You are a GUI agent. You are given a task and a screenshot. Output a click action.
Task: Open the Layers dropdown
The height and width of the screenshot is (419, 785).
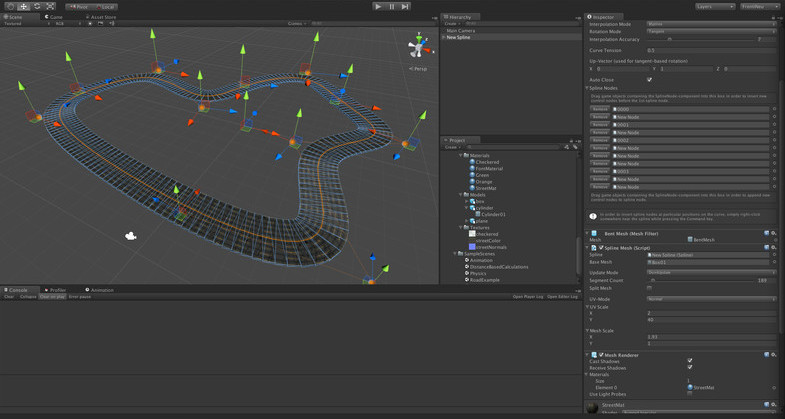click(x=715, y=6)
